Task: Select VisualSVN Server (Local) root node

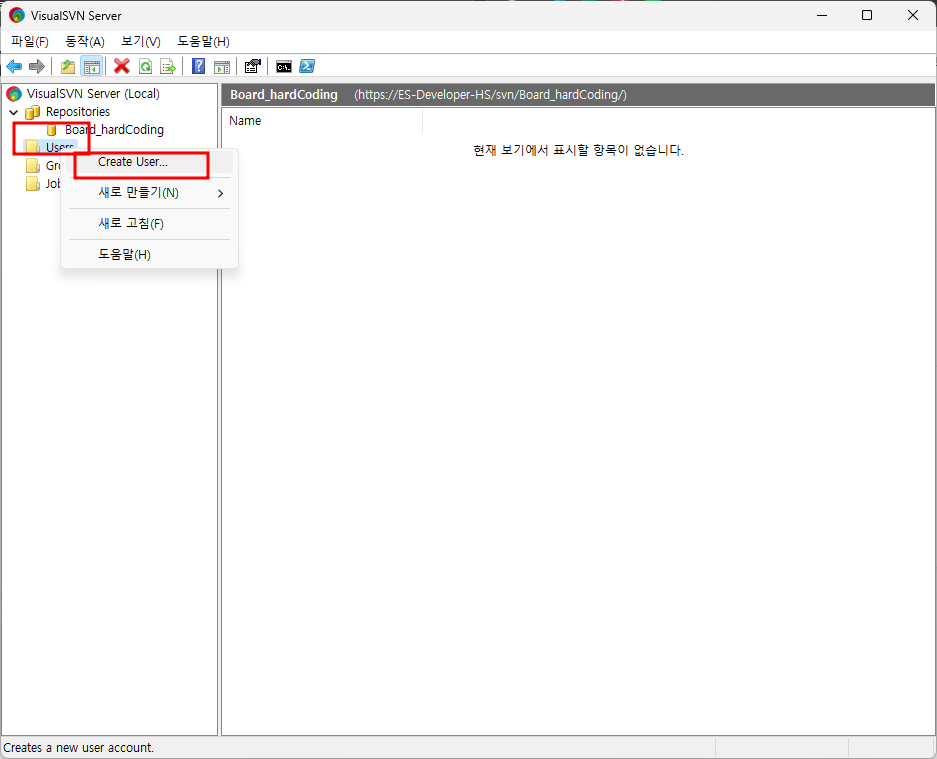Action: point(93,94)
